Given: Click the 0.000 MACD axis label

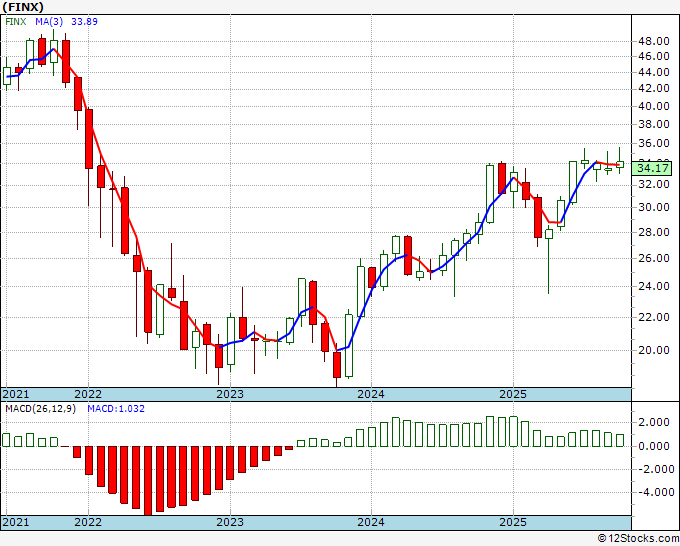Looking at the screenshot, I should click(655, 446).
